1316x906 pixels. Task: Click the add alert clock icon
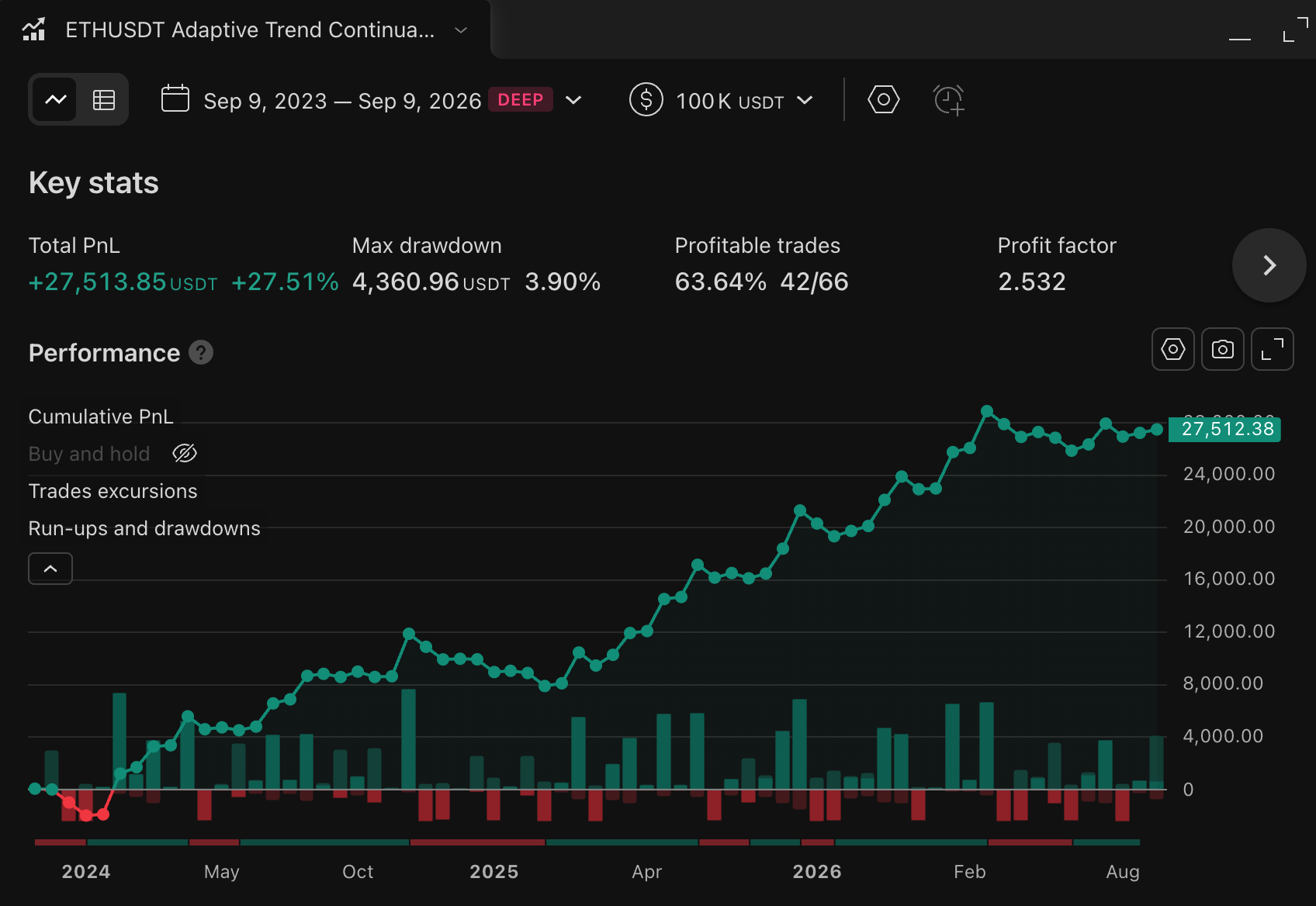point(948,100)
